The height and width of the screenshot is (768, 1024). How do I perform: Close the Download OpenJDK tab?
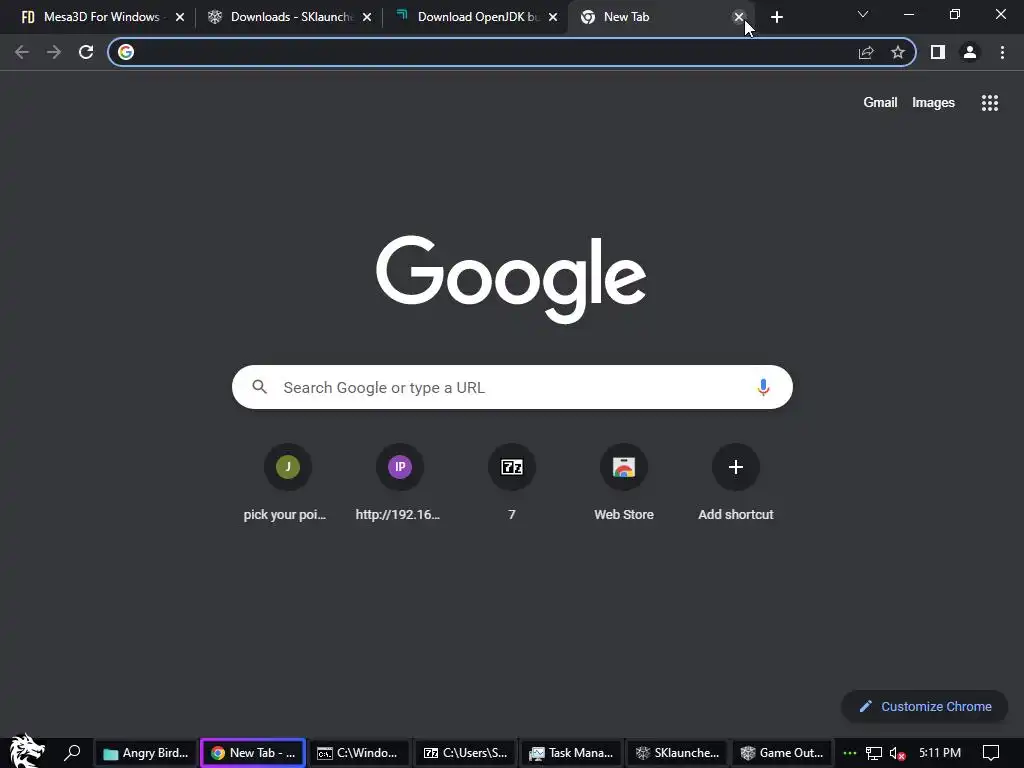click(x=553, y=17)
